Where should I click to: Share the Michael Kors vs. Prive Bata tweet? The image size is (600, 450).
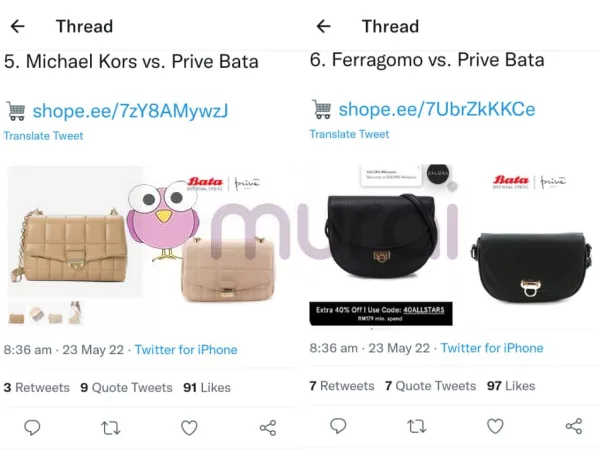(268, 428)
